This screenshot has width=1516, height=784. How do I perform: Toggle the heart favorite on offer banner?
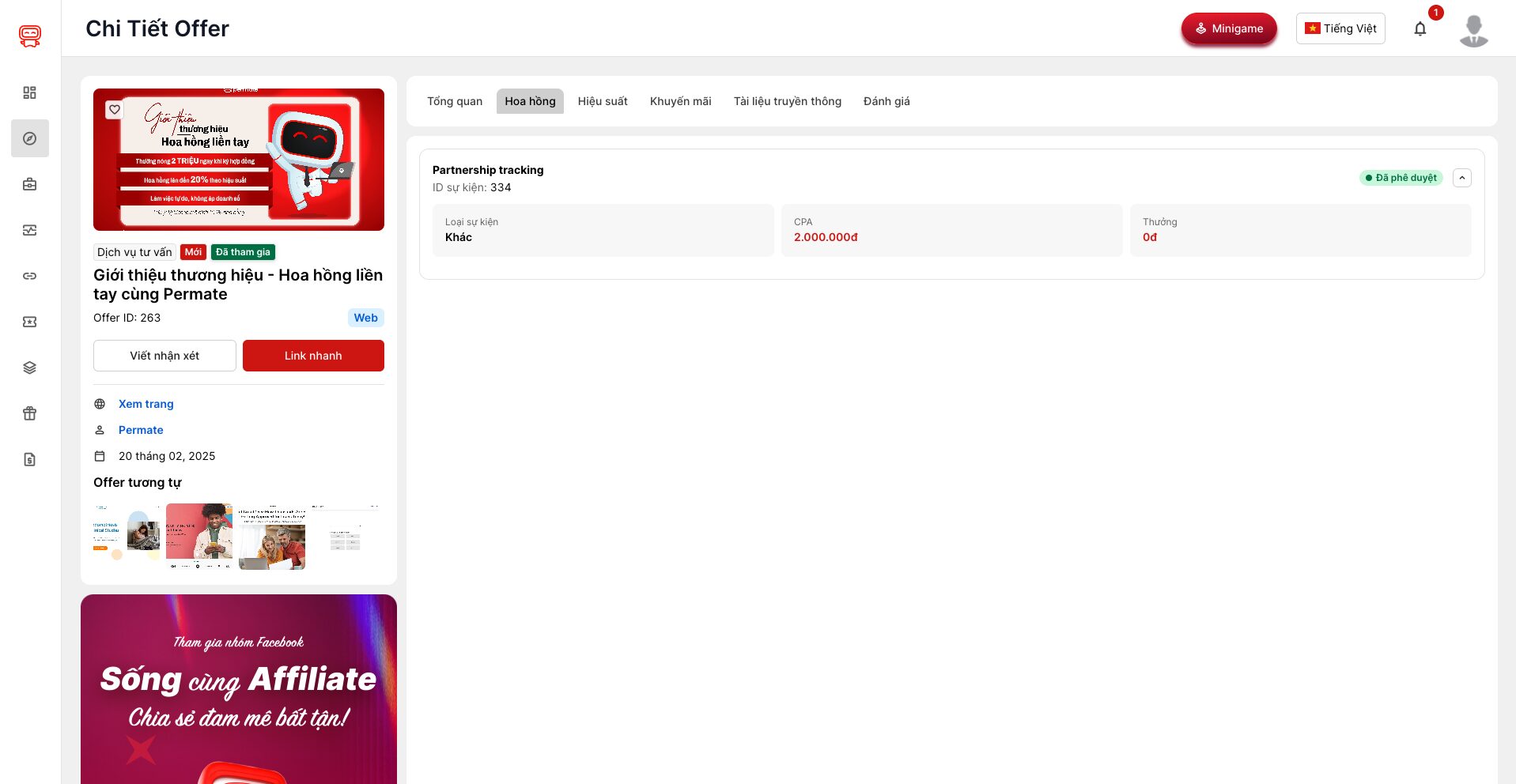tap(115, 110)
